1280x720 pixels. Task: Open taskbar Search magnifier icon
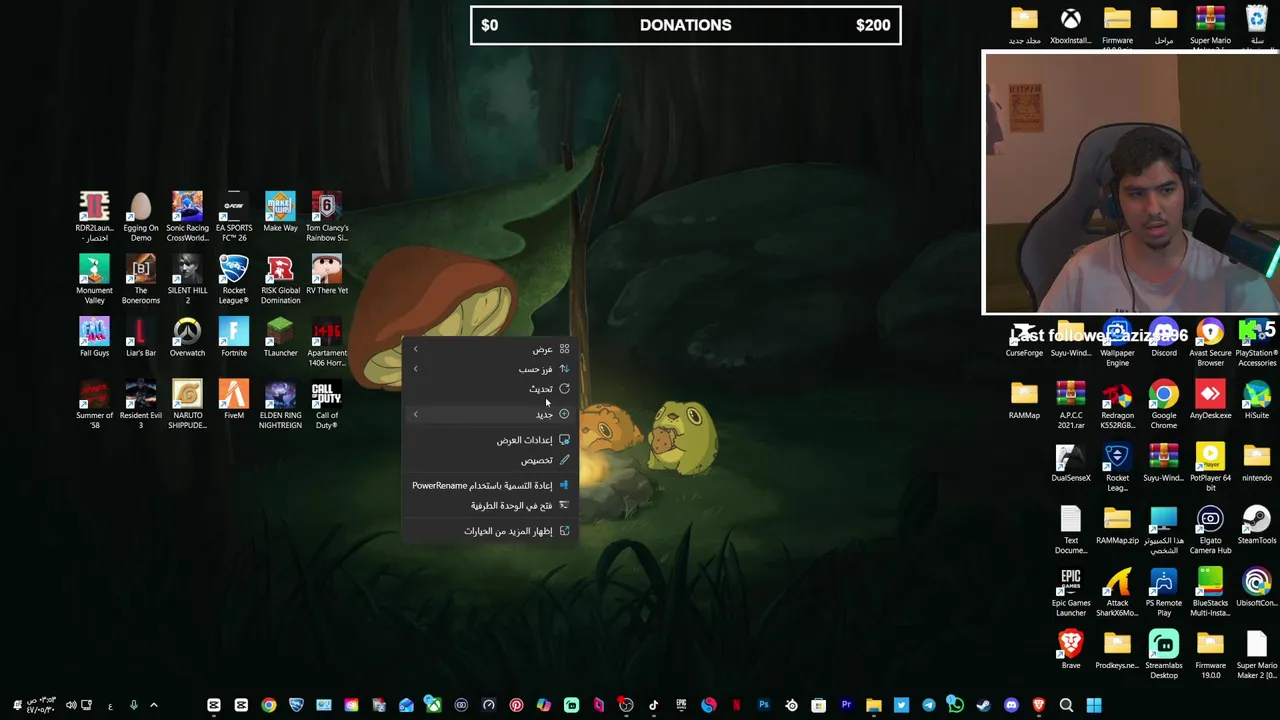click(x=1066, y=705)
